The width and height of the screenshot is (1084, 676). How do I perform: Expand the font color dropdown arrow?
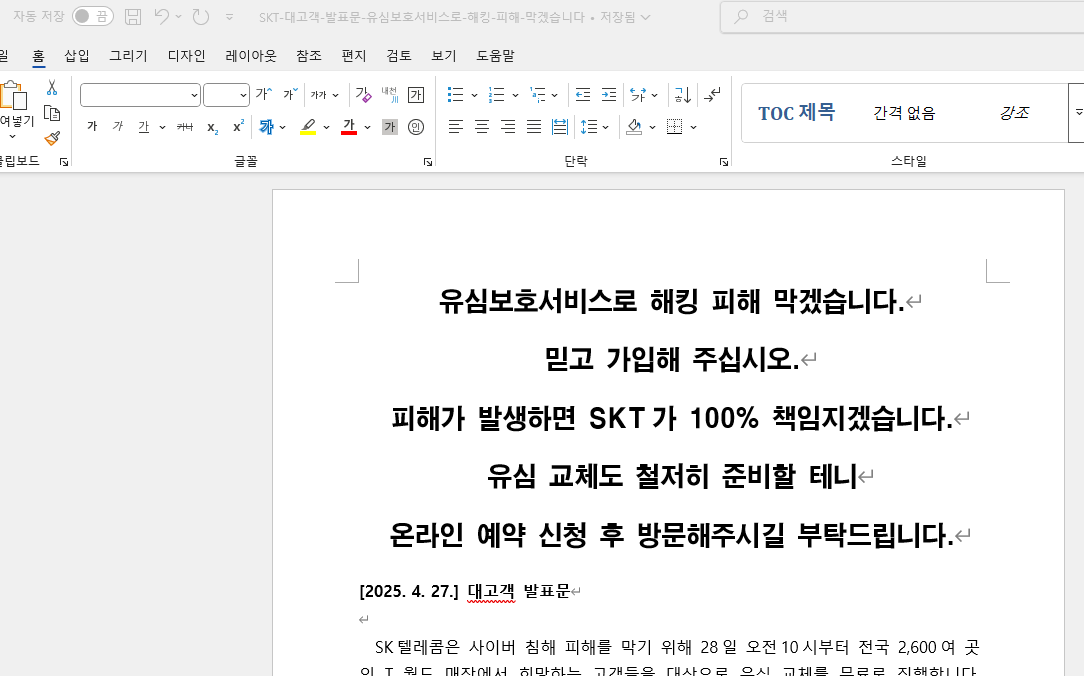pos(367,127)
